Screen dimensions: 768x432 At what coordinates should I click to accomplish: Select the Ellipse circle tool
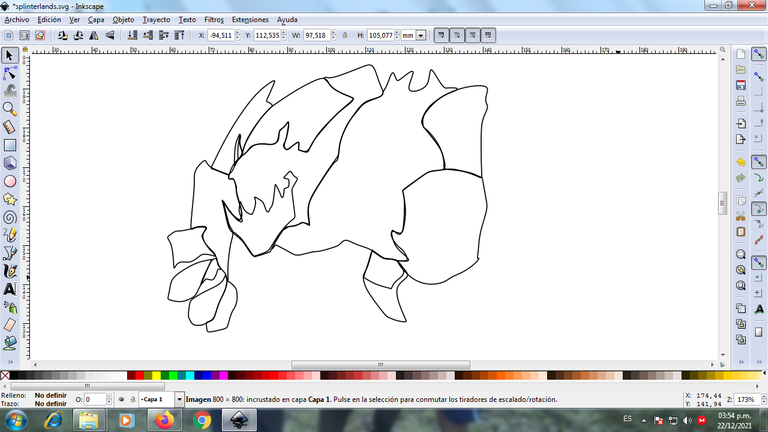click(x=9, y=181)
